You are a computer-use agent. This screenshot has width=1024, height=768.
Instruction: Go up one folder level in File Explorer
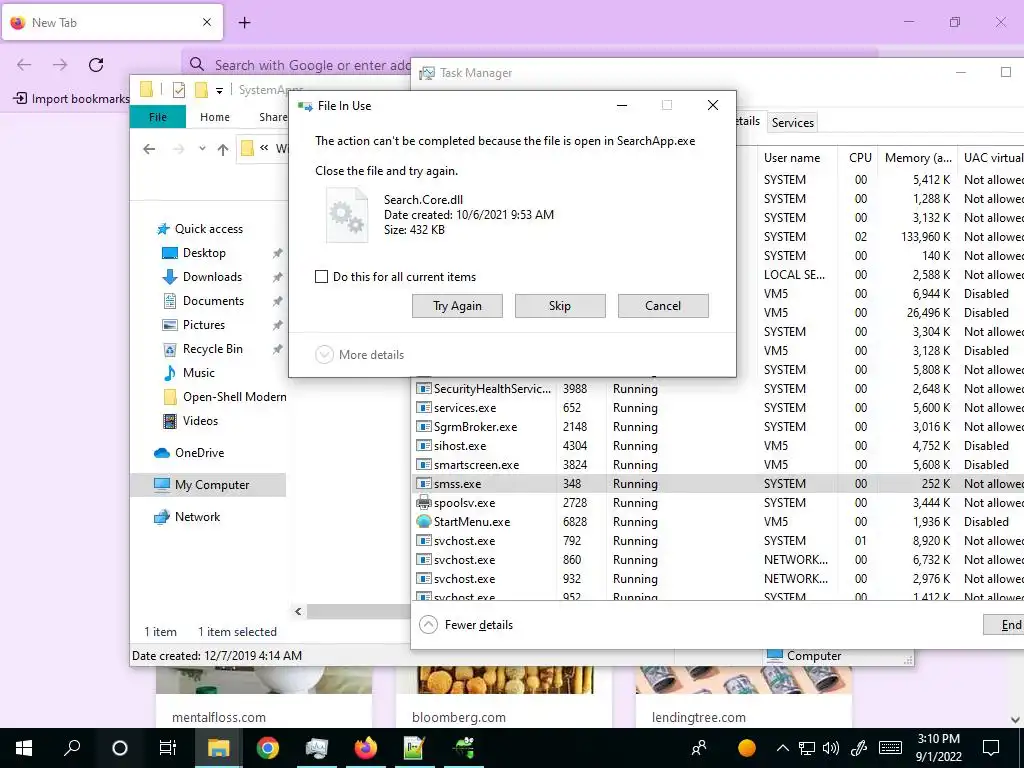click(223, 150)
